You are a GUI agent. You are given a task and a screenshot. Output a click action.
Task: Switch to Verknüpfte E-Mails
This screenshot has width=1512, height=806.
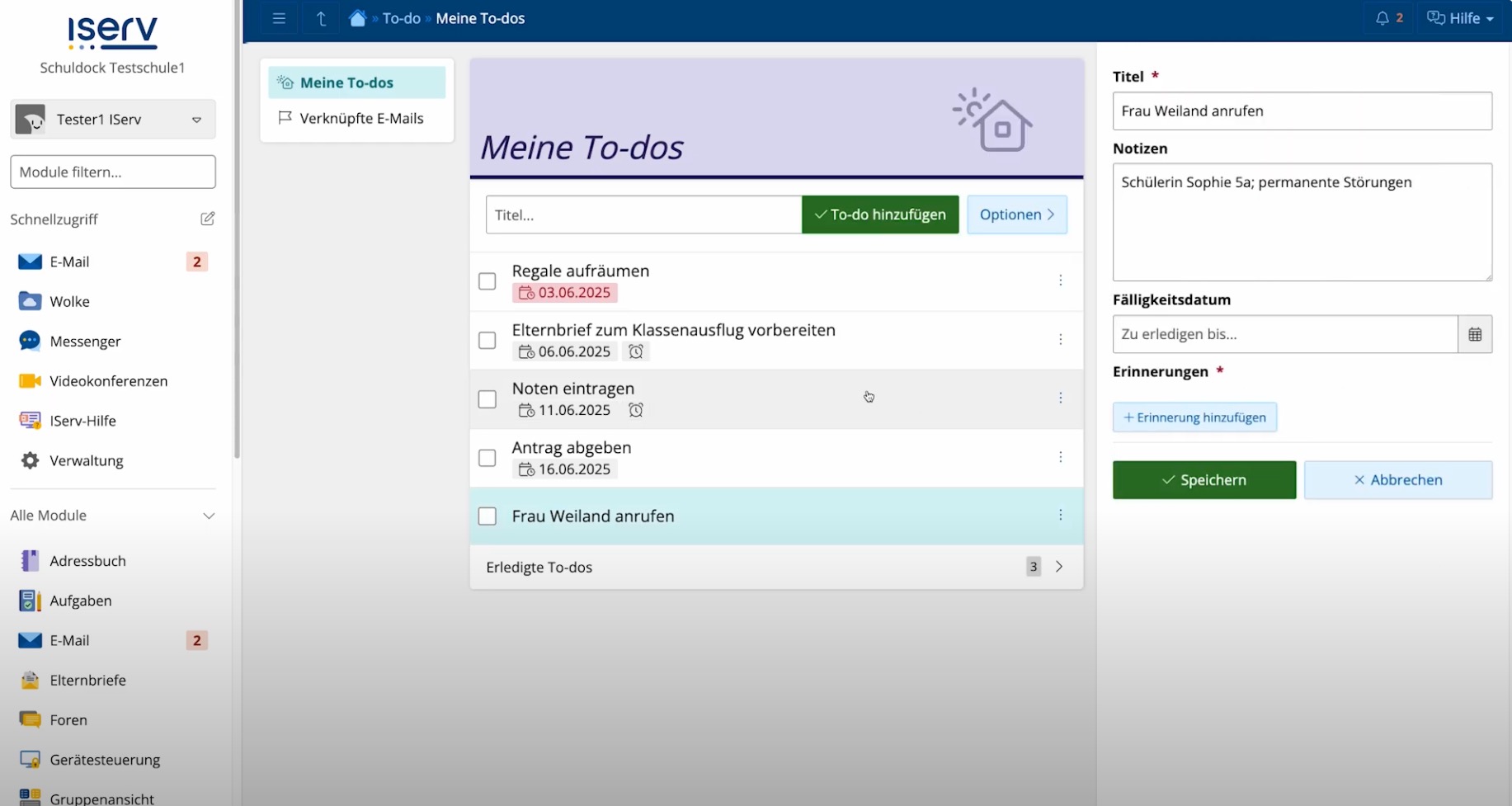point(361,118)
